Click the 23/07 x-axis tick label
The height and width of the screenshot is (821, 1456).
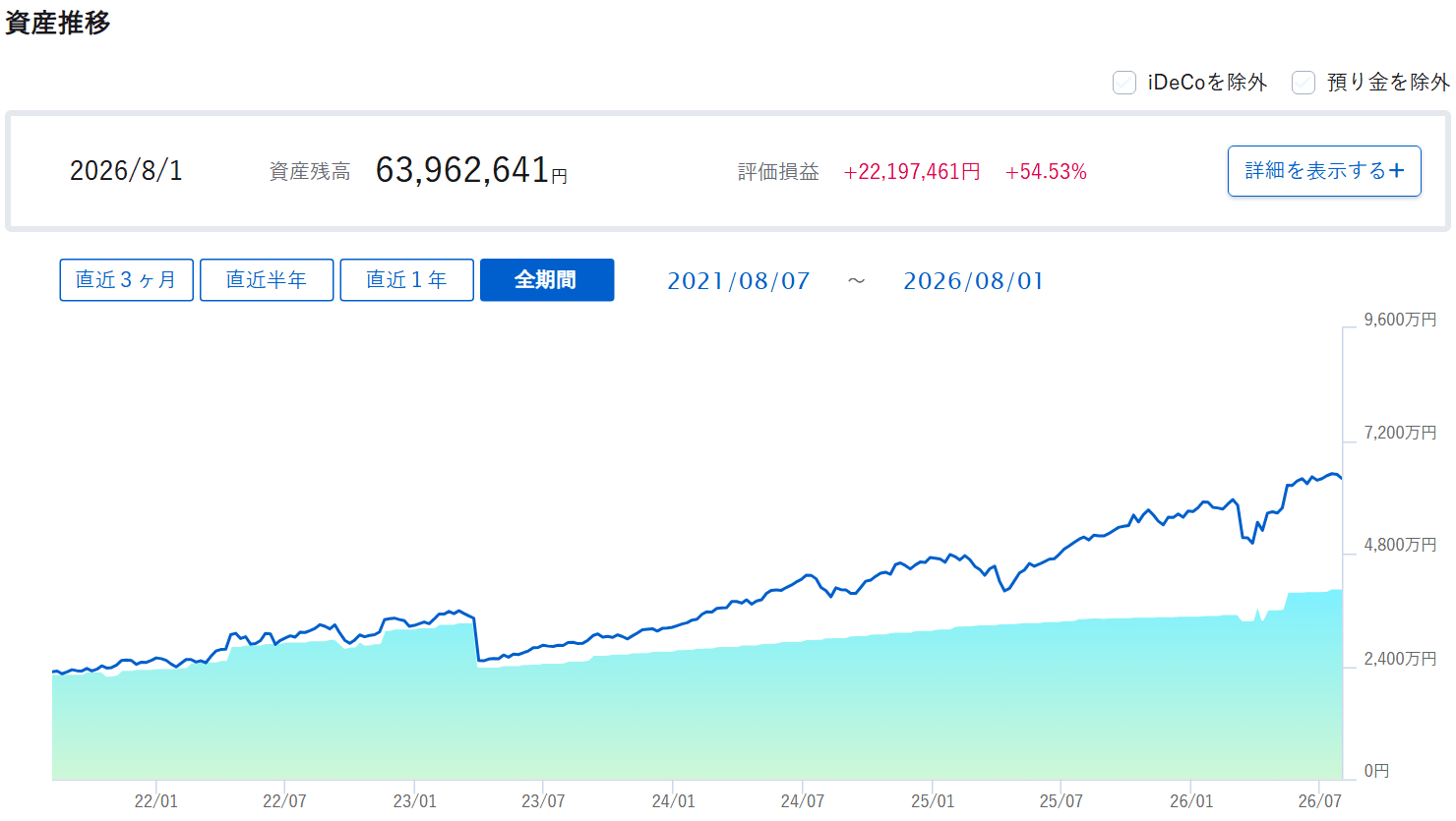pyautogui.click(x=544, y=801)
